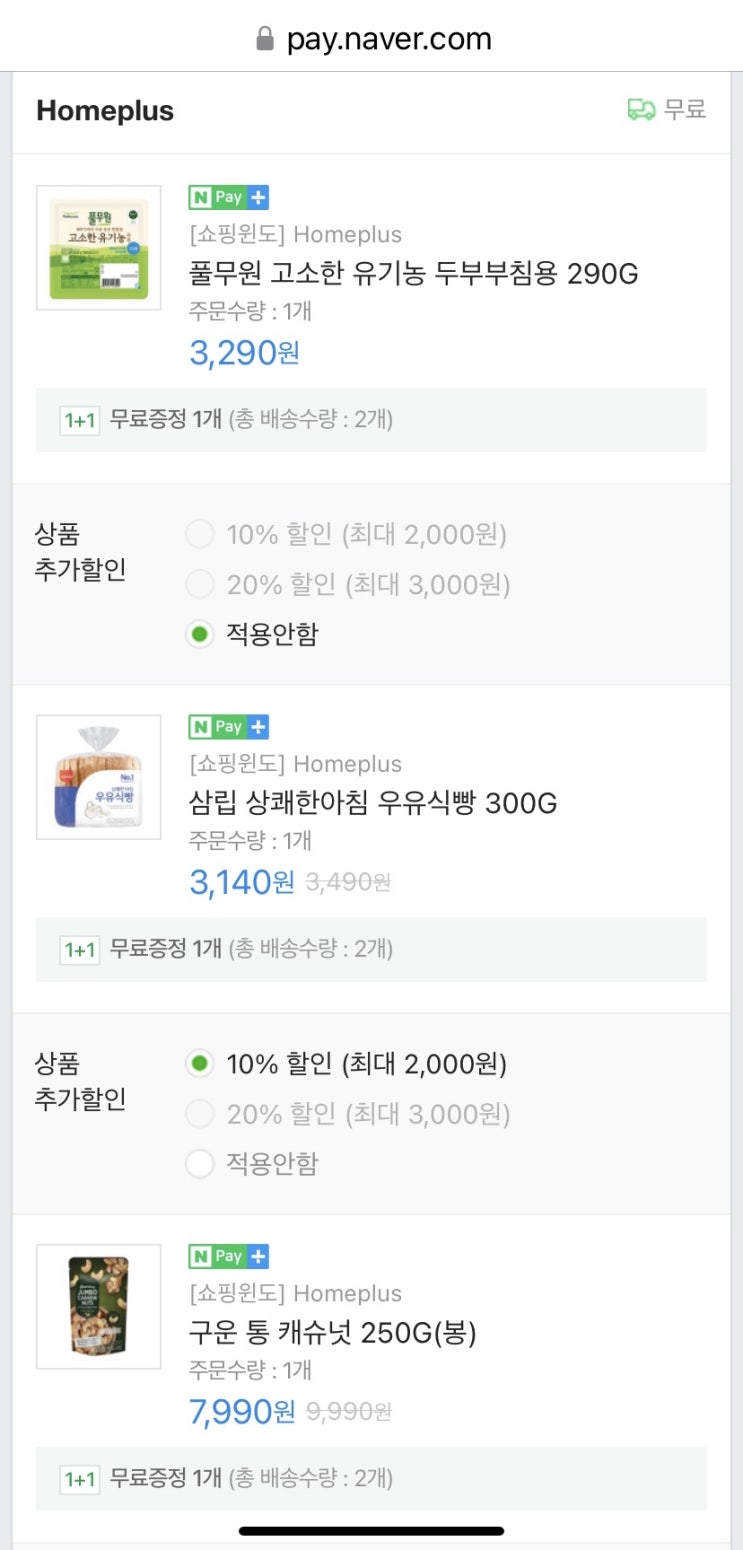The width and height of the screenshot is (743, 1550).
Task: Select 20% 할인 radio for the 우유식빵
Action: point(200,1114)
